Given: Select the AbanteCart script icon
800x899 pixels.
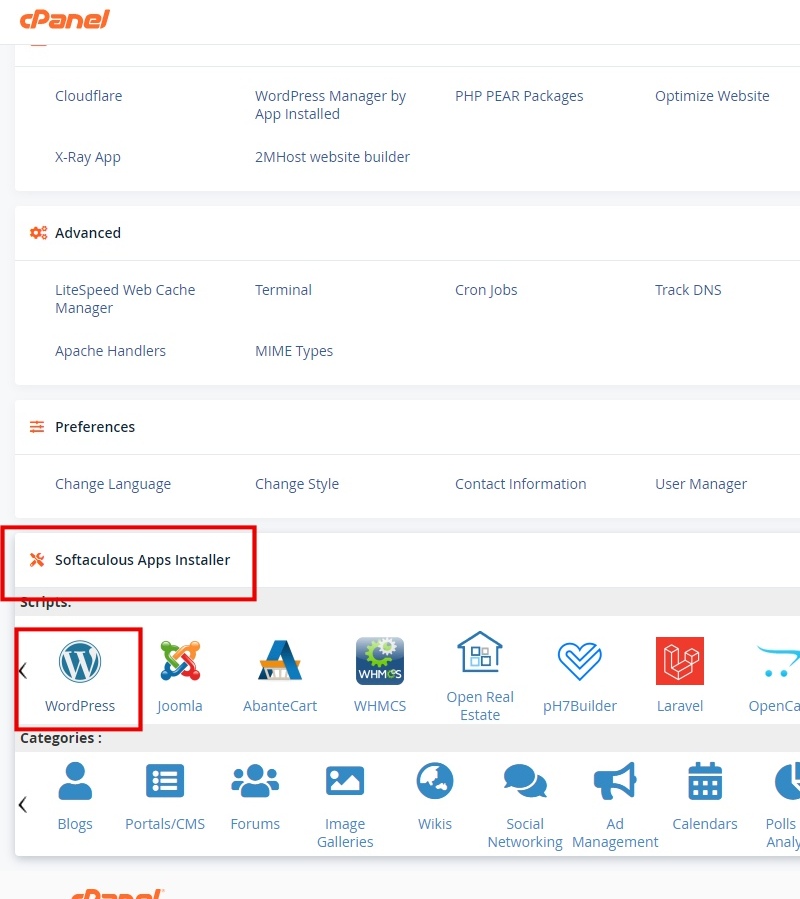Looking at the screenshot, I should [x=280, y=662].
